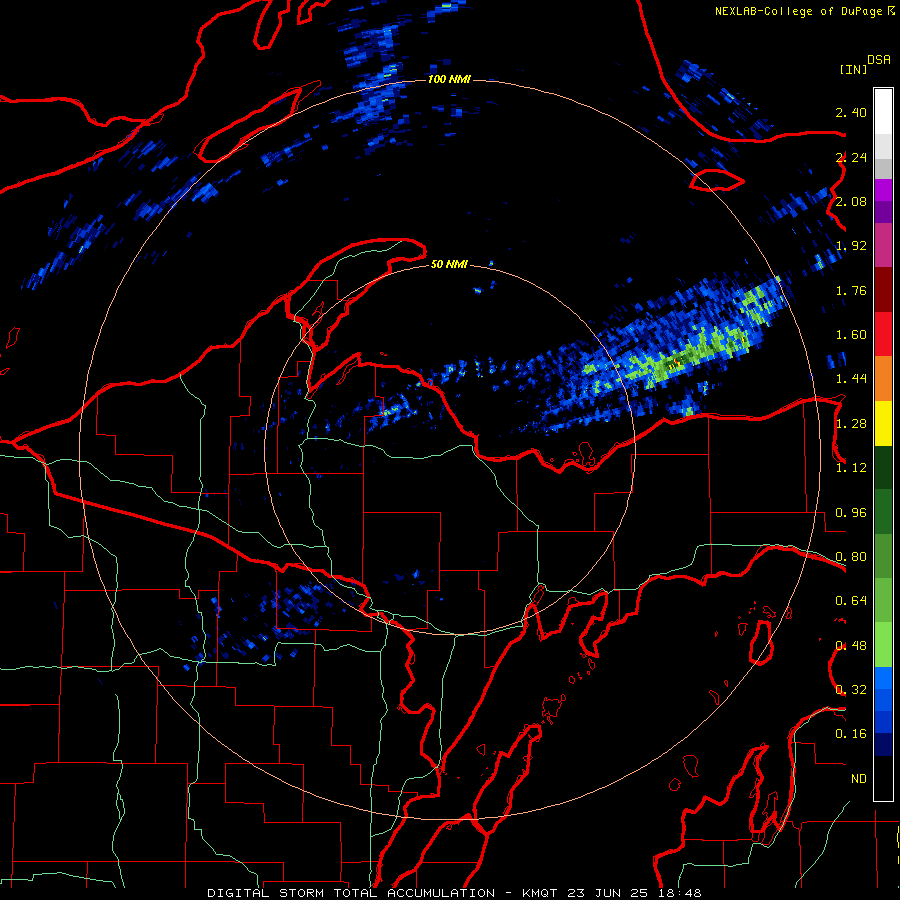The height and width of the screenshot is (900, 900).
Task: Select the orange swatch near 1.44
Action: (x=883, y=379)
